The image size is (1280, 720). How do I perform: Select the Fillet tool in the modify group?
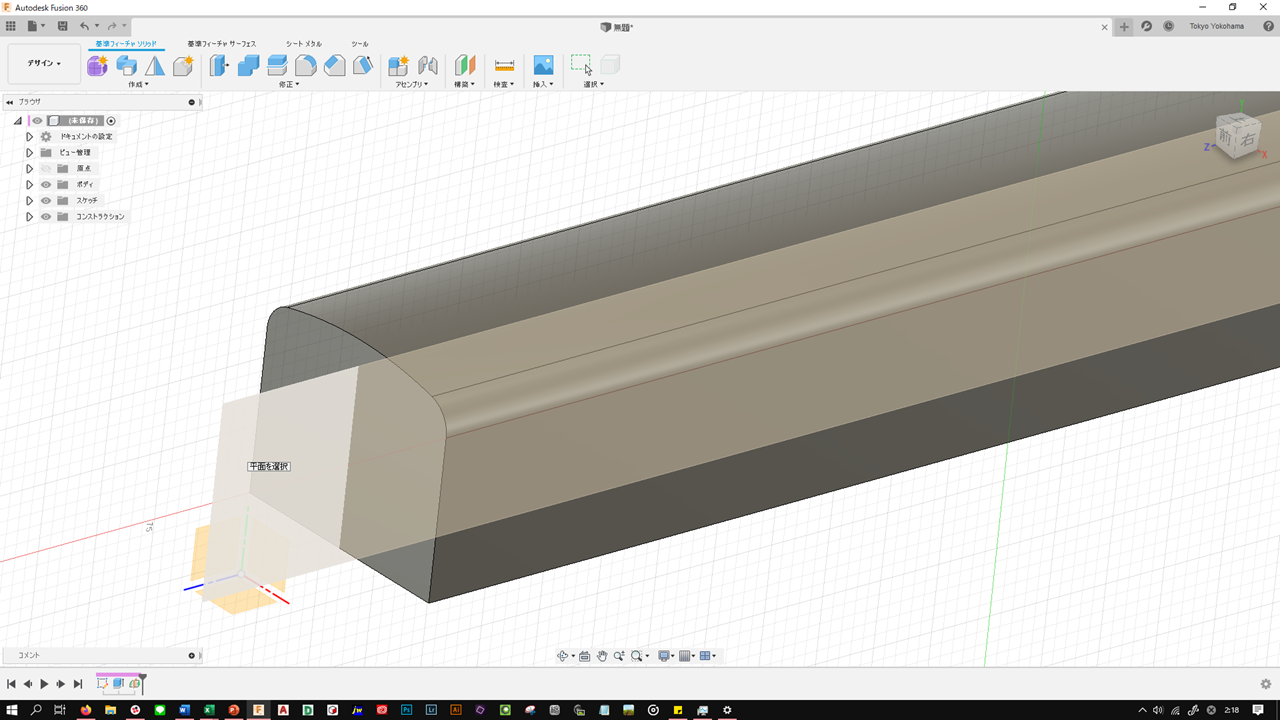[x=306, y=66]
